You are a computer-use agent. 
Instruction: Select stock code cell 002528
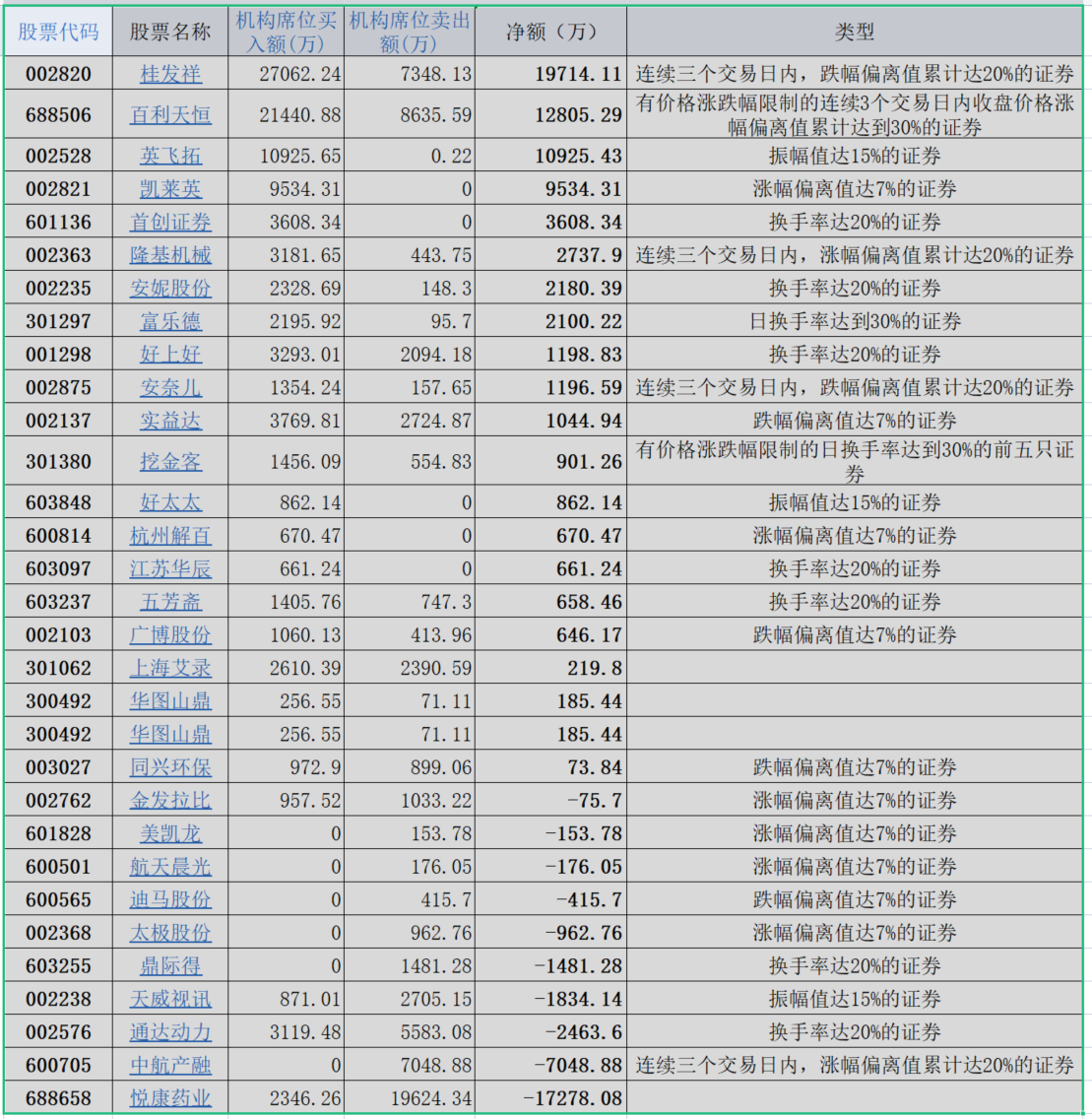[58, 156]
